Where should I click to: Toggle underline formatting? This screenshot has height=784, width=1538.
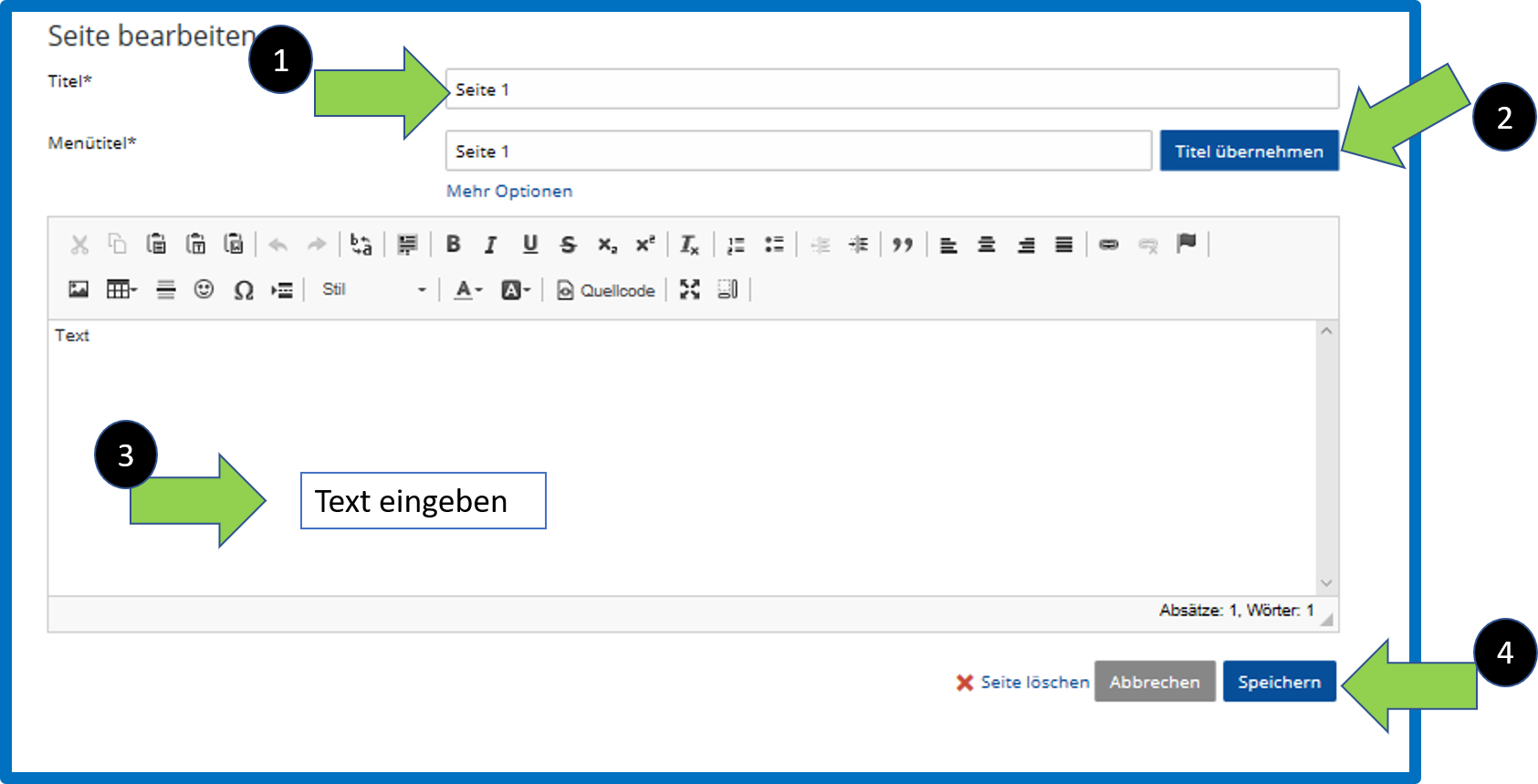[x=530, y=245]
